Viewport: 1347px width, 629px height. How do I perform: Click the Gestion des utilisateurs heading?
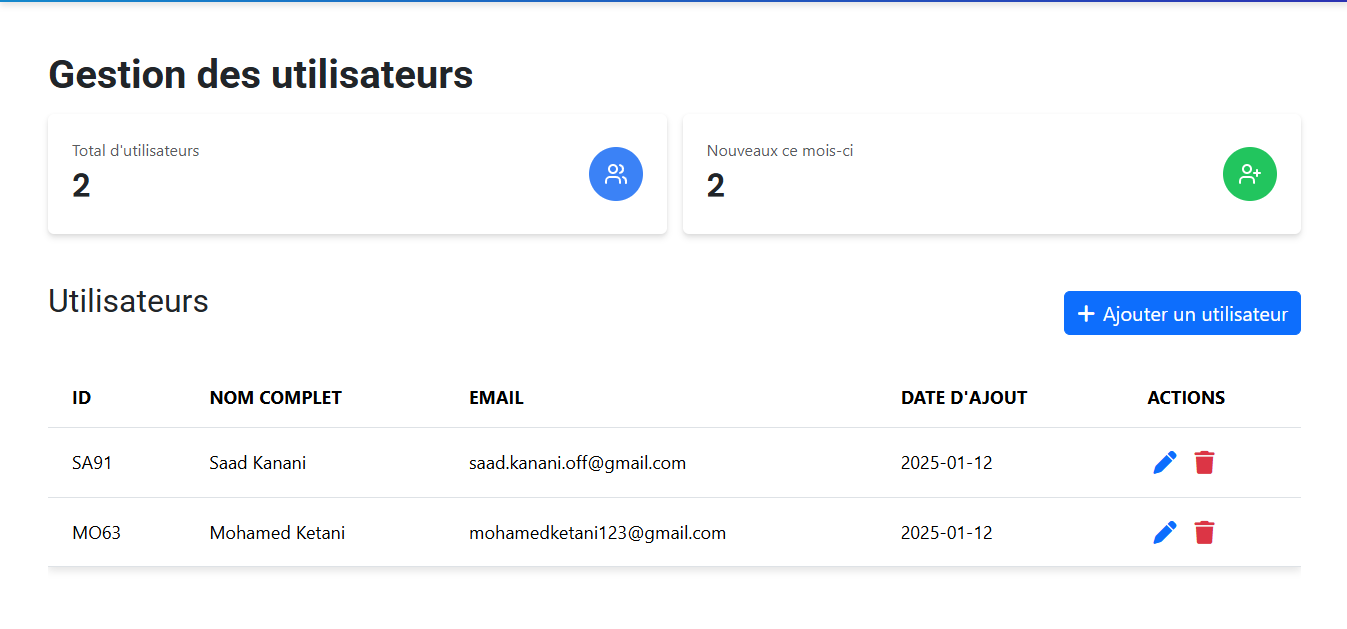(261, 74)
